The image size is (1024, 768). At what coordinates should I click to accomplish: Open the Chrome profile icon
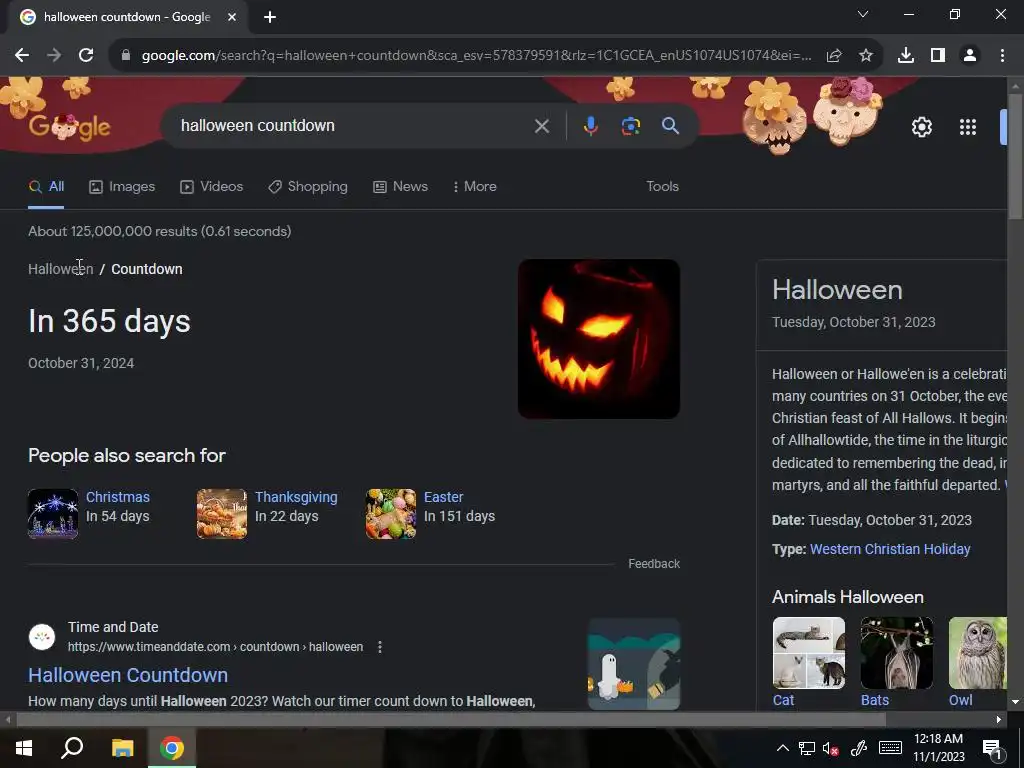970,56
